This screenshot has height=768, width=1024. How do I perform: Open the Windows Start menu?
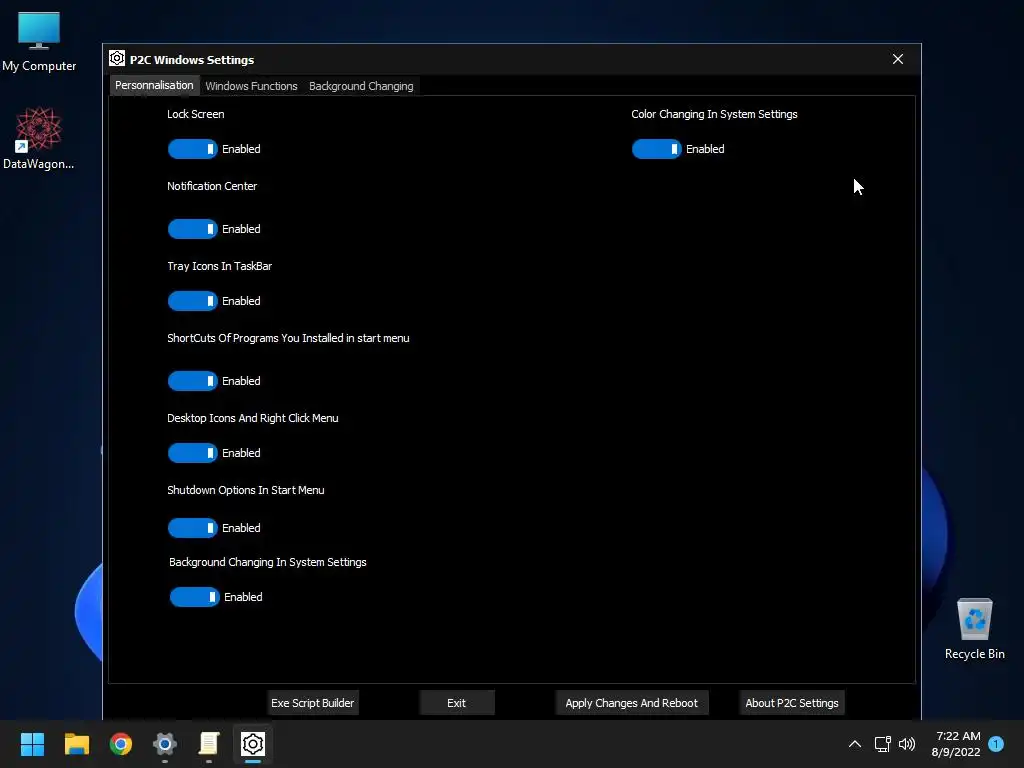32,744
